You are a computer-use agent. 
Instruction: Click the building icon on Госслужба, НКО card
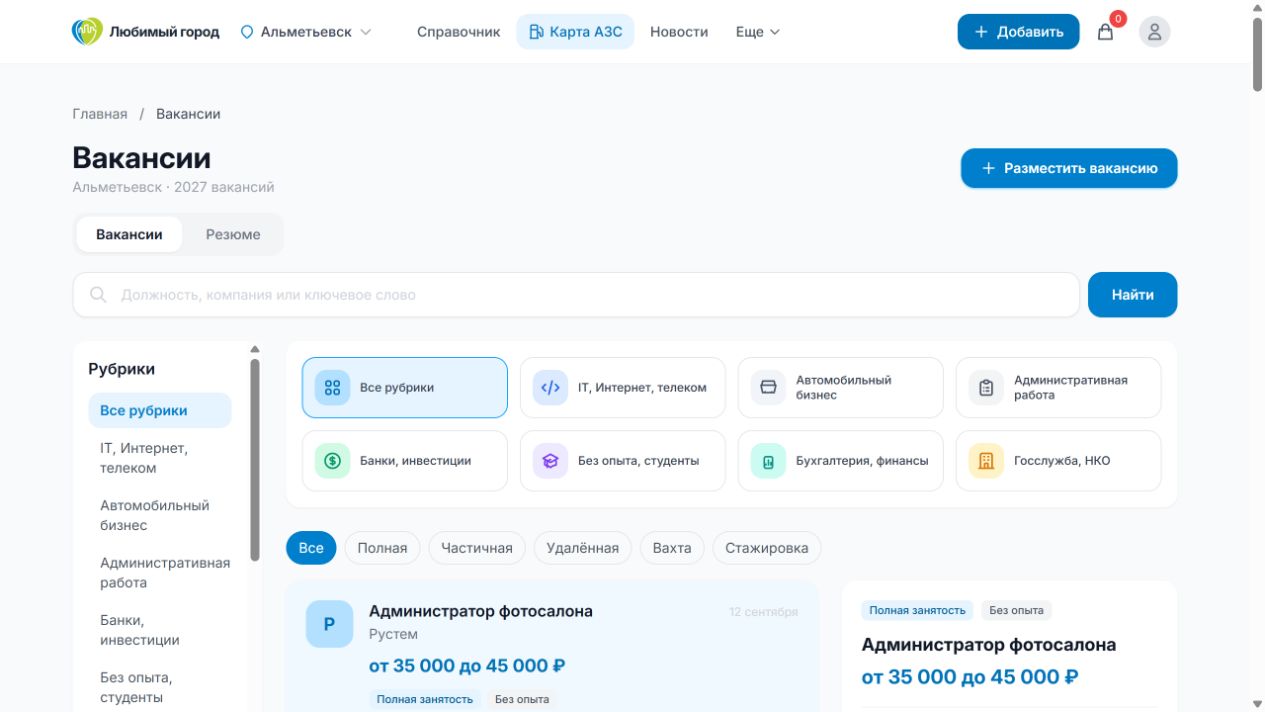[x=986, y=461]
